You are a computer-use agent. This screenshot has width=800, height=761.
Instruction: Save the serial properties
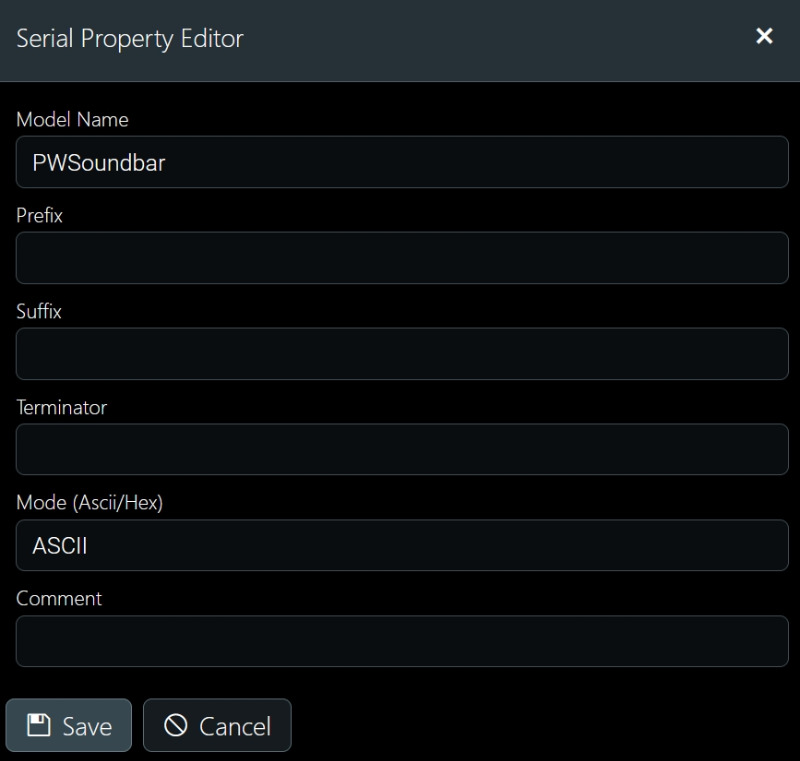pyautogui.click(x=69, y=725)
